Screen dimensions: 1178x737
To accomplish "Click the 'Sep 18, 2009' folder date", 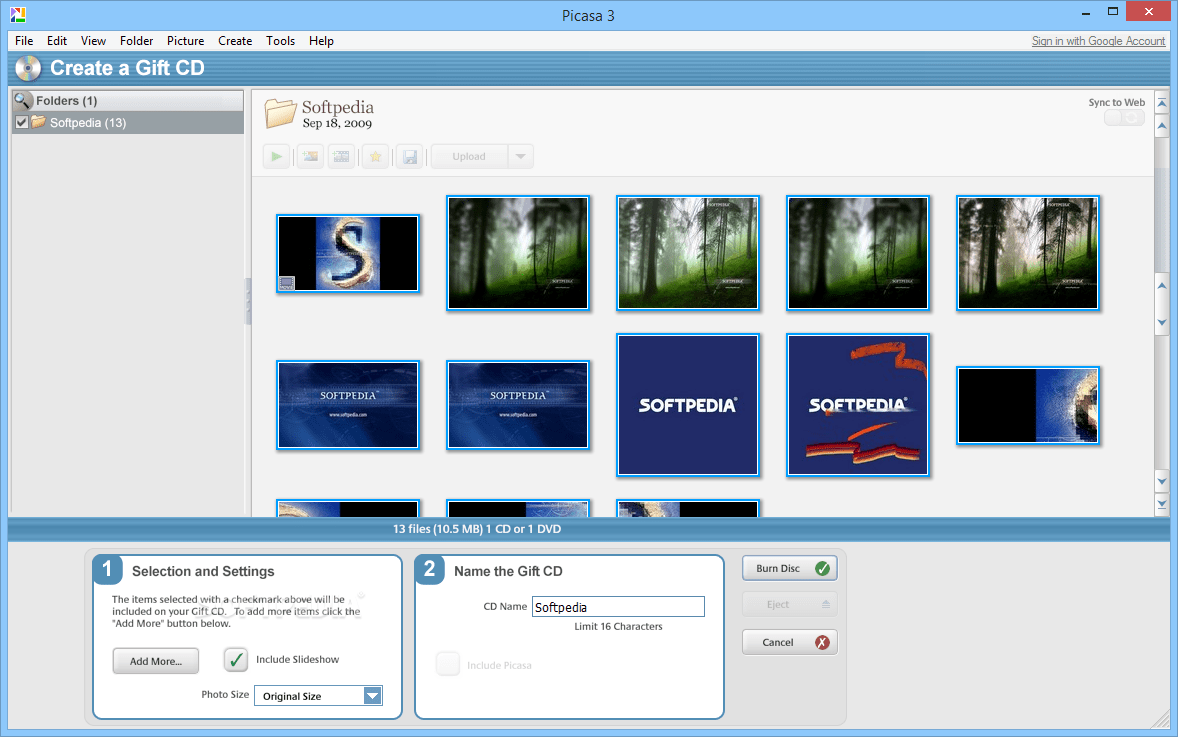I will (337, 123).
